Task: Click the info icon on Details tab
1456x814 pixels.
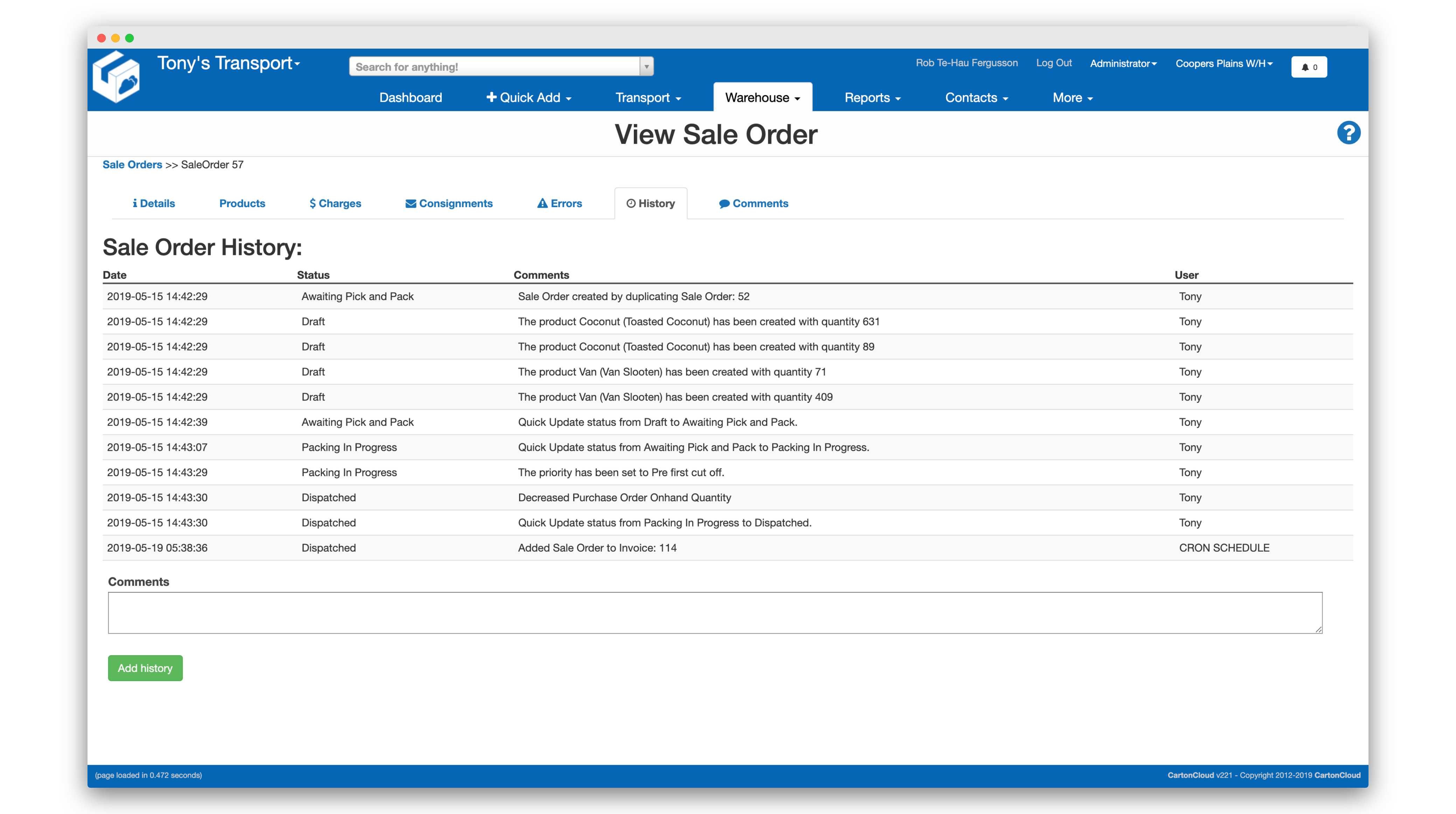Action: tap(134, 203)
